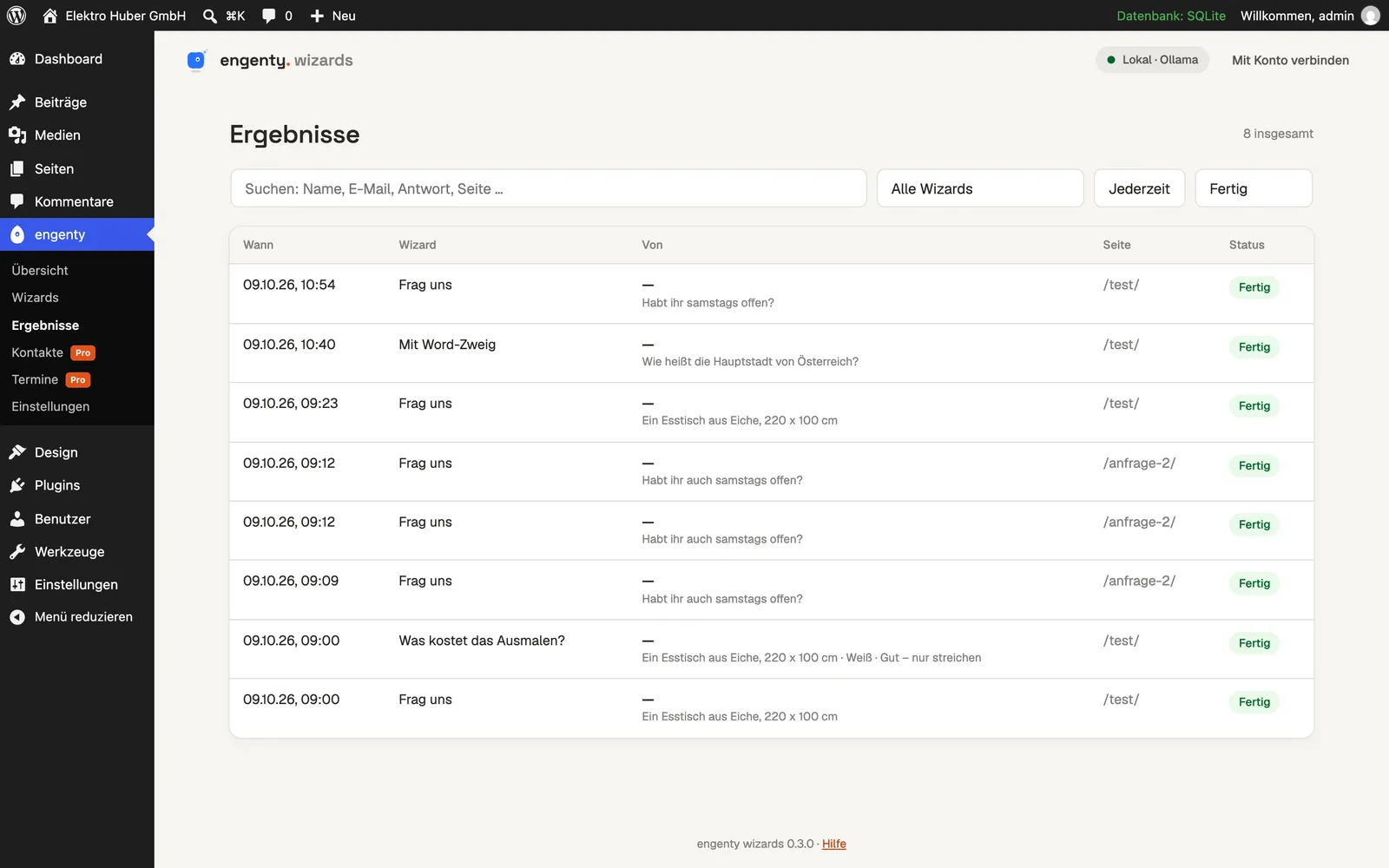Viewport: 1389px width, 868px height.
Task: Open the Übersicht submenu item
Action: click(40, 271)
